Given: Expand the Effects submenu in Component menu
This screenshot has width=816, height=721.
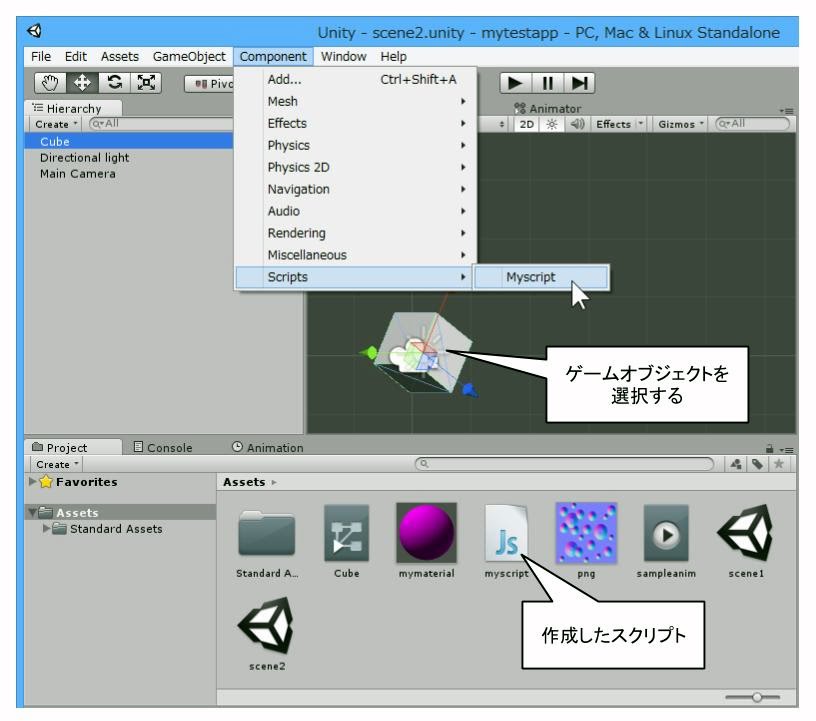Looking at the screenshot, I should pos(355,123).
